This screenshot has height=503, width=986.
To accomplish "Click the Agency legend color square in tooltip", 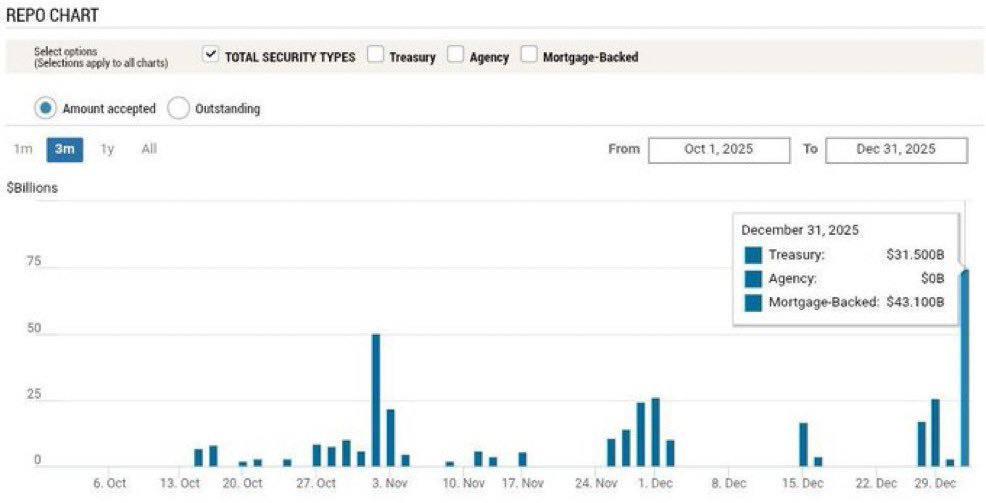I will [x=753, y=279].
